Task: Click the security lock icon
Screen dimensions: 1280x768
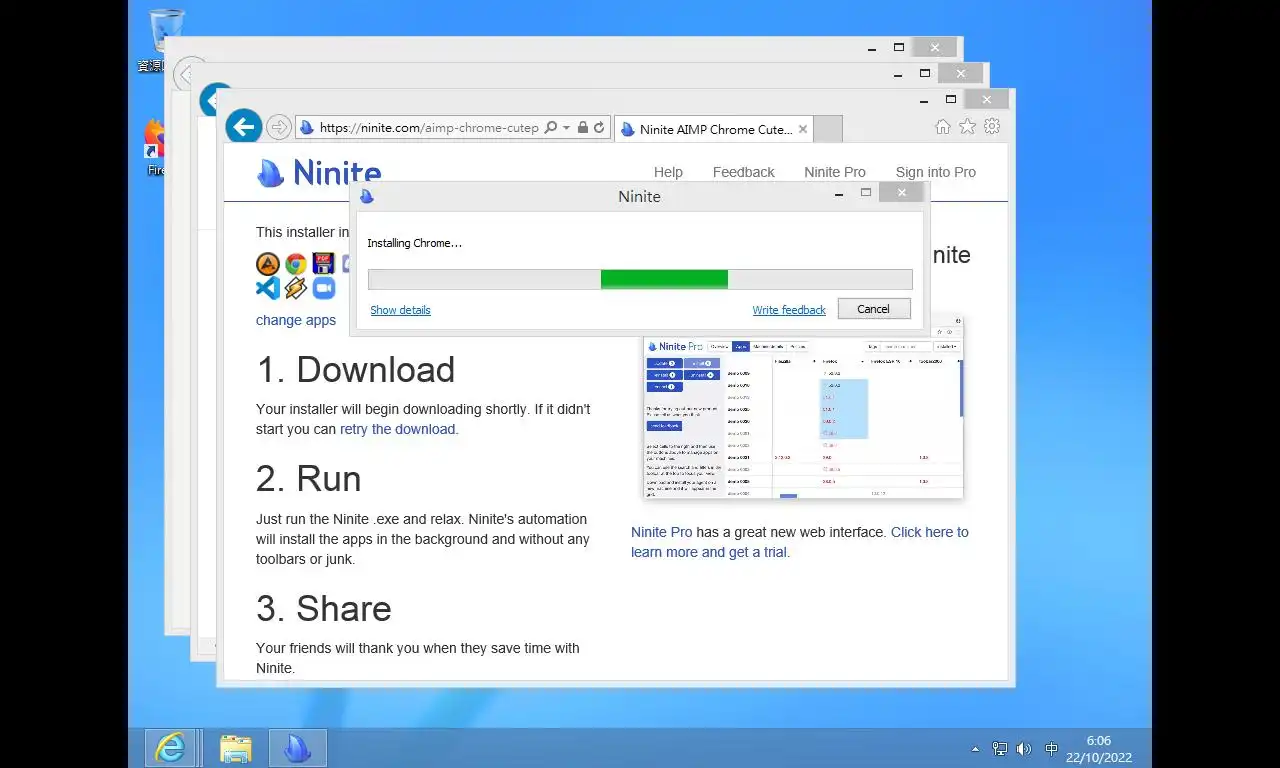Action: [583, 128]
